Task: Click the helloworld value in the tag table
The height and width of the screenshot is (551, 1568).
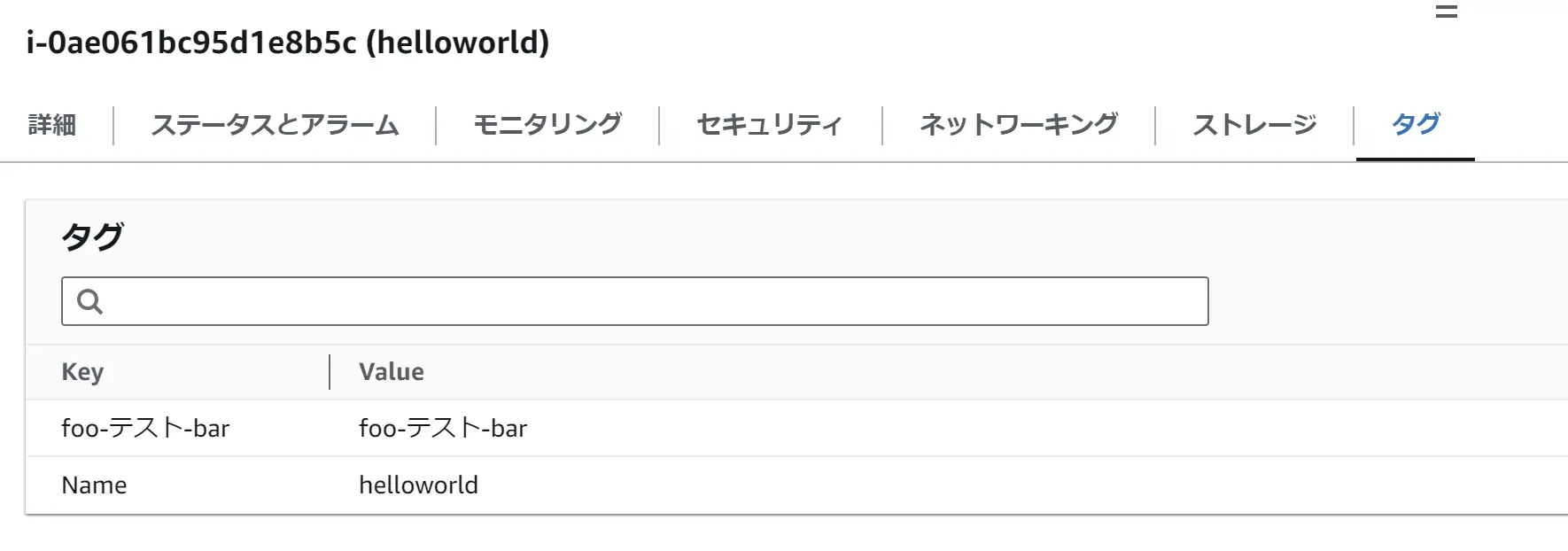Action: click(x=418, y=485)
